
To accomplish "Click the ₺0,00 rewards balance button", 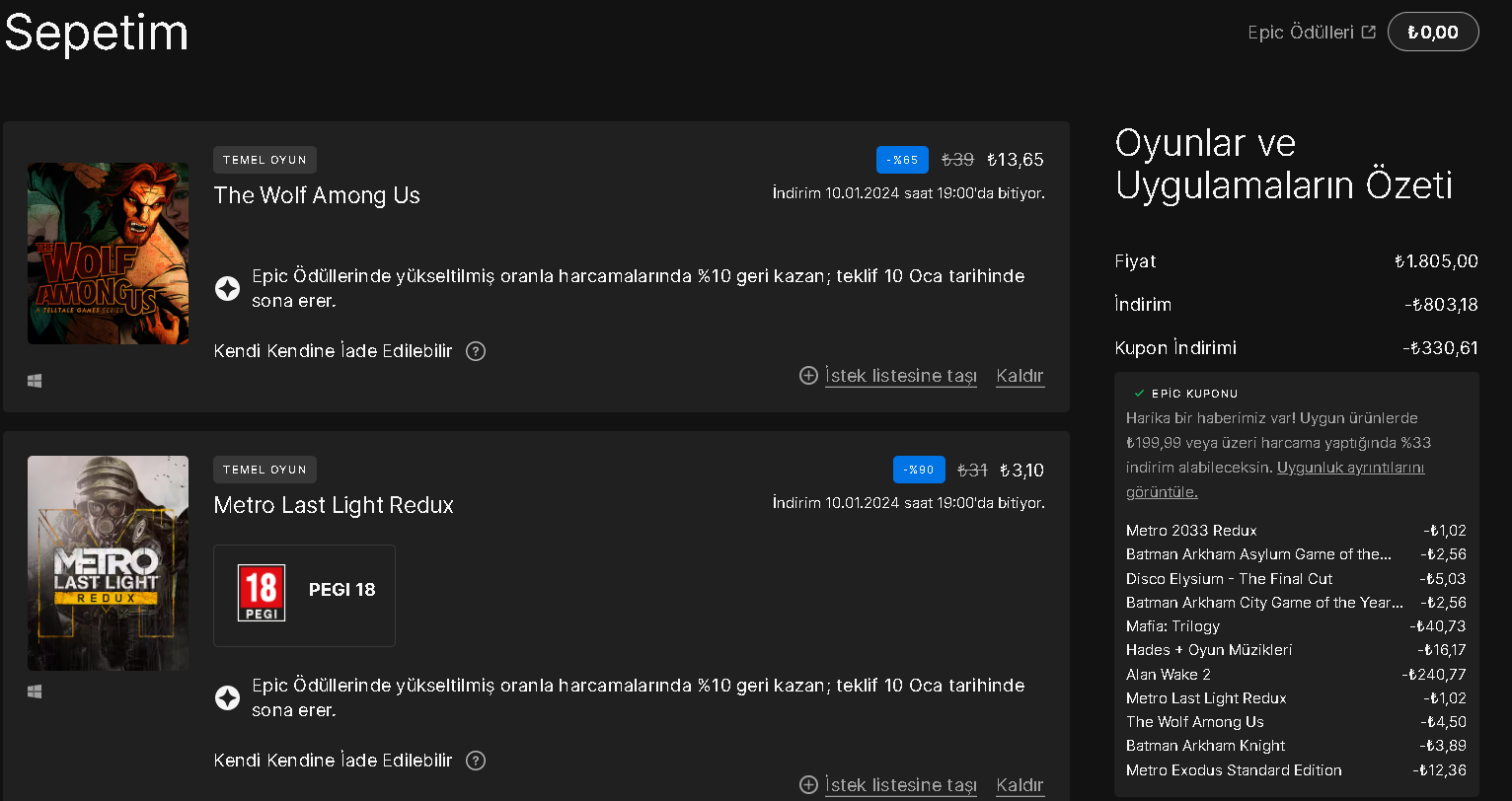I will coord(1433,32).
